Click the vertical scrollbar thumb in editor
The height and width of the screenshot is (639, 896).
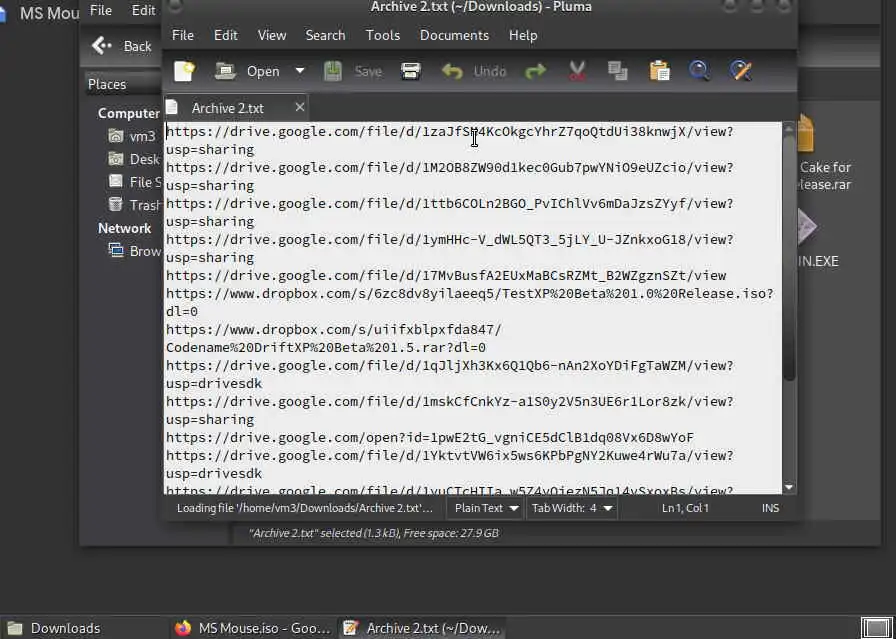tap(789, 258)
